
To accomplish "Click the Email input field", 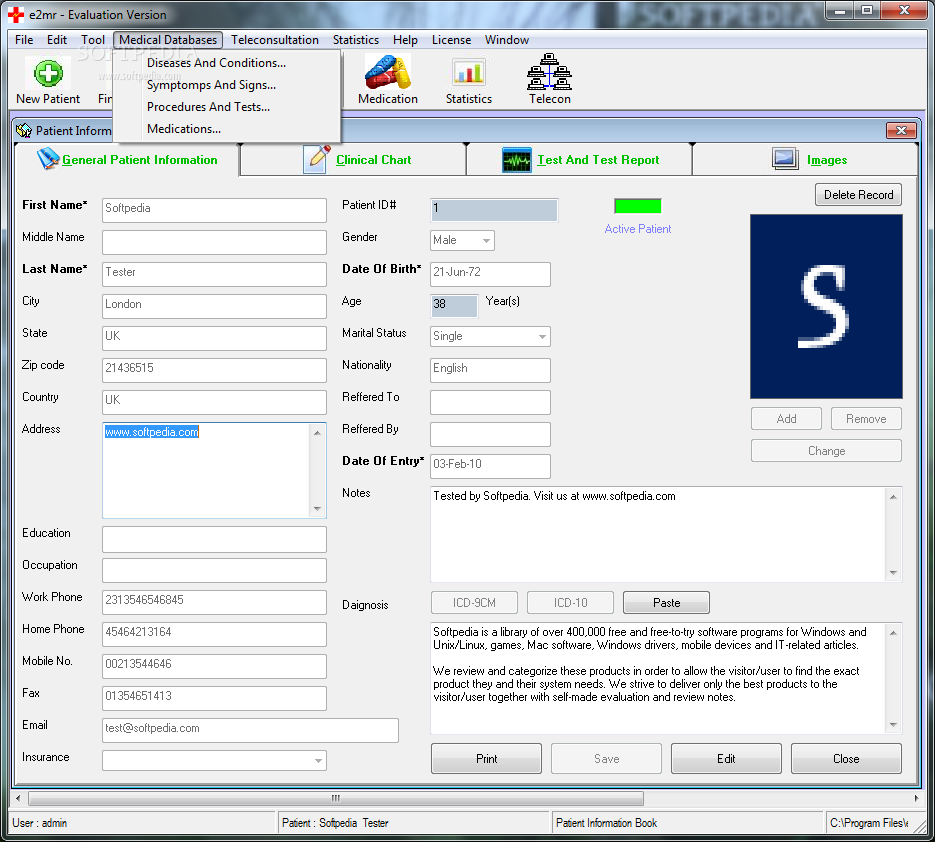I will [250, 730].
